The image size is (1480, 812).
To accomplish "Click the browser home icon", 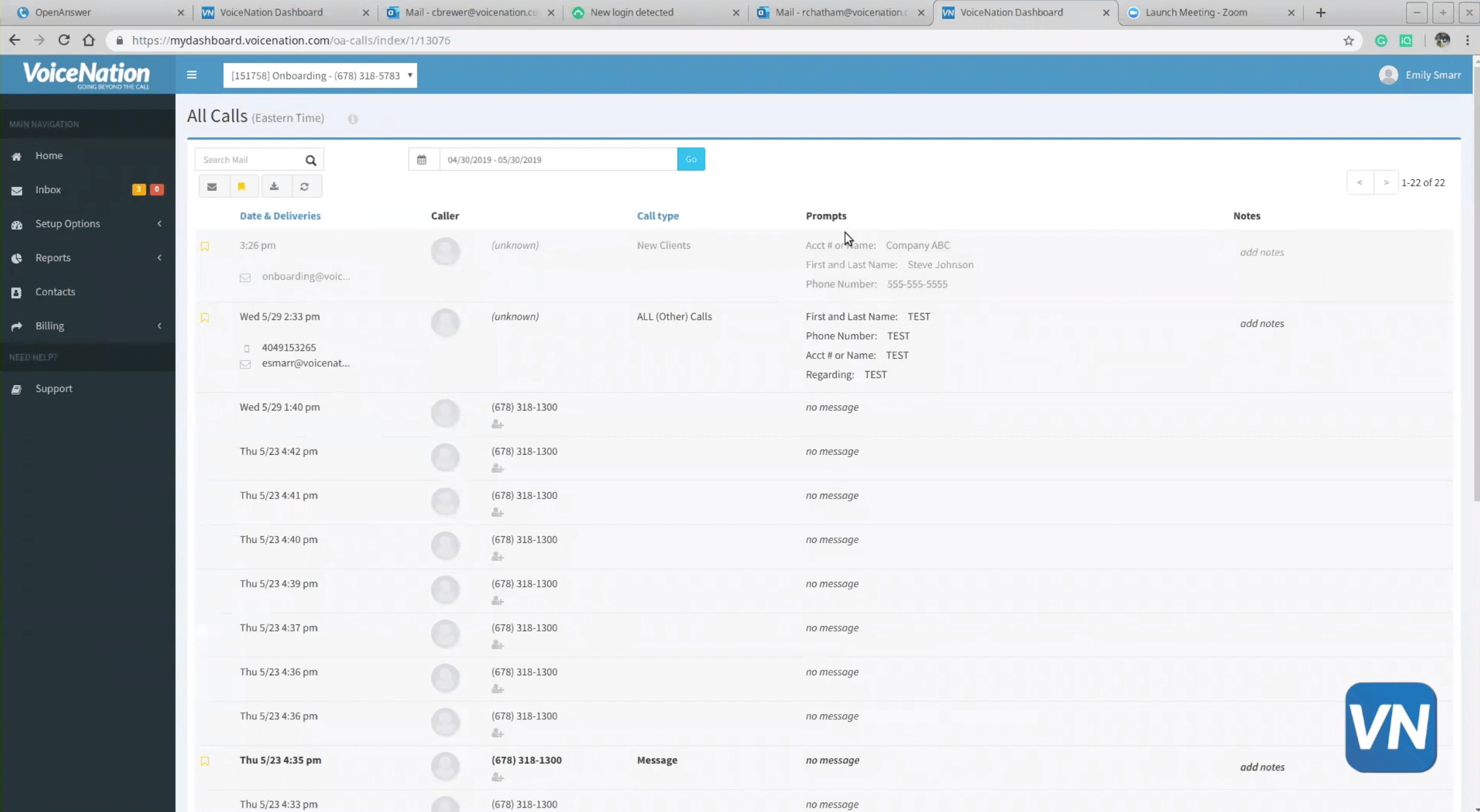I will coord(89,40).
